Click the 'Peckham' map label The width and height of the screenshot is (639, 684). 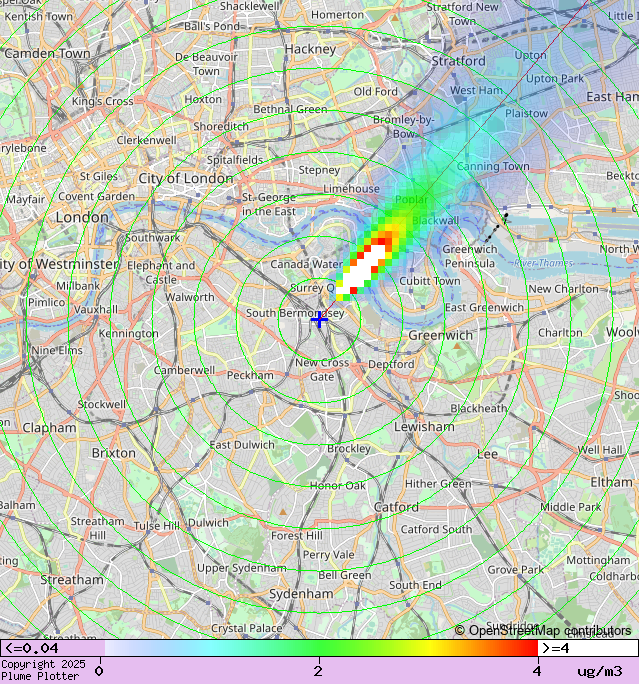click(x=250, y=375)
